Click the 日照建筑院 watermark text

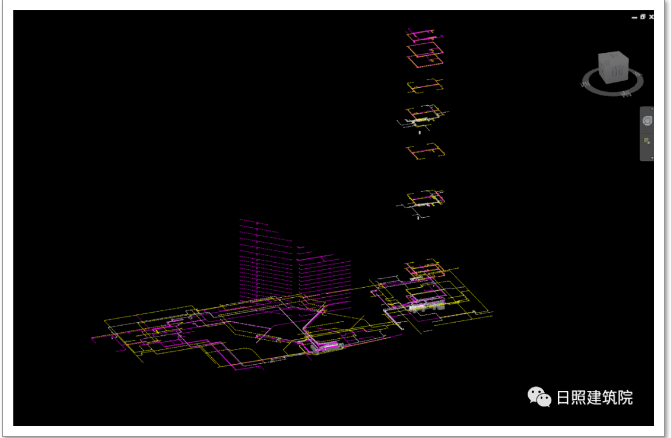[x=595, y=397]
